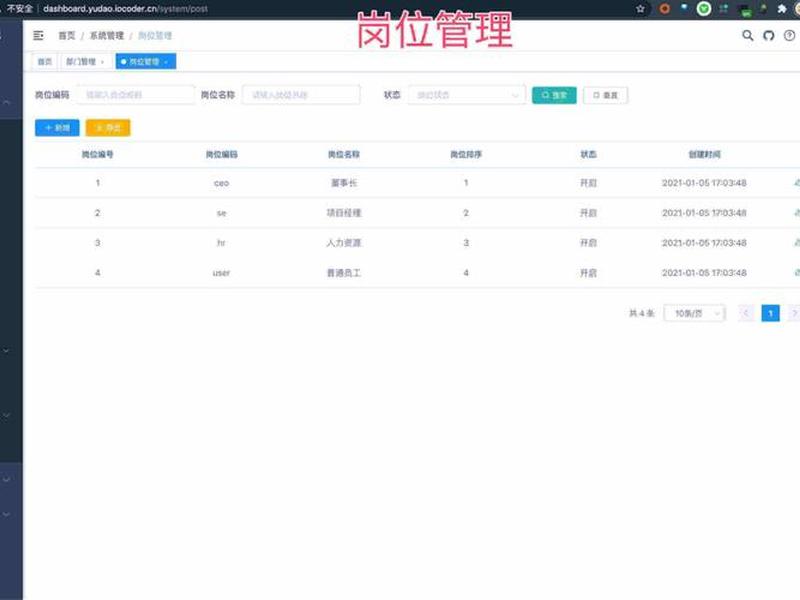Focus the 岗位名称 input field
This screenshot has height=600, width=800.
click(301, 95)
